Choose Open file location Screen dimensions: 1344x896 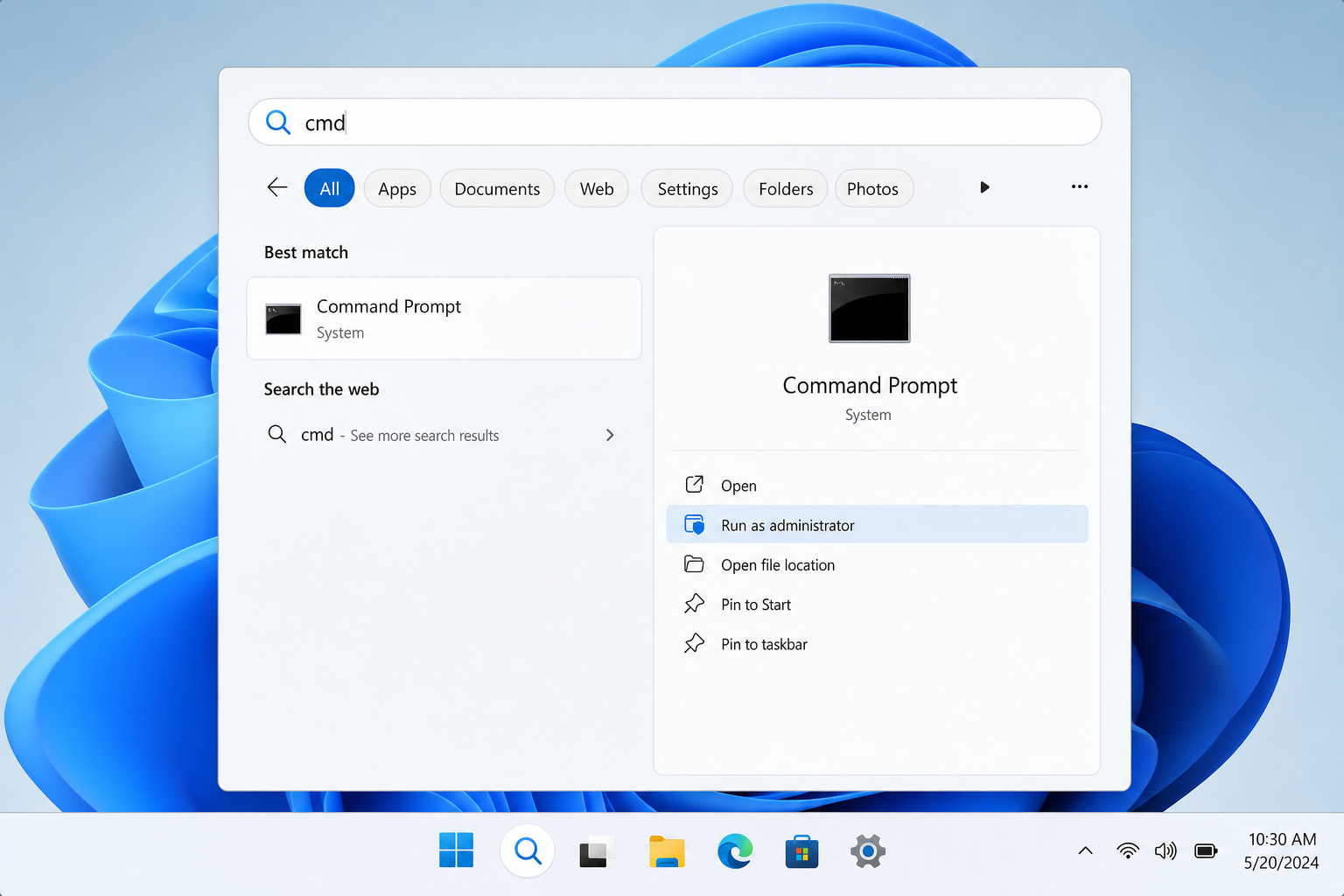click(x=877, y=564)
